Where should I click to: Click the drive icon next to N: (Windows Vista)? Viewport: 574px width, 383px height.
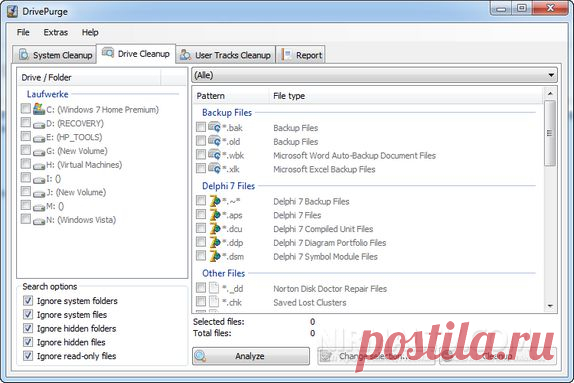click(x=39, y=221)
